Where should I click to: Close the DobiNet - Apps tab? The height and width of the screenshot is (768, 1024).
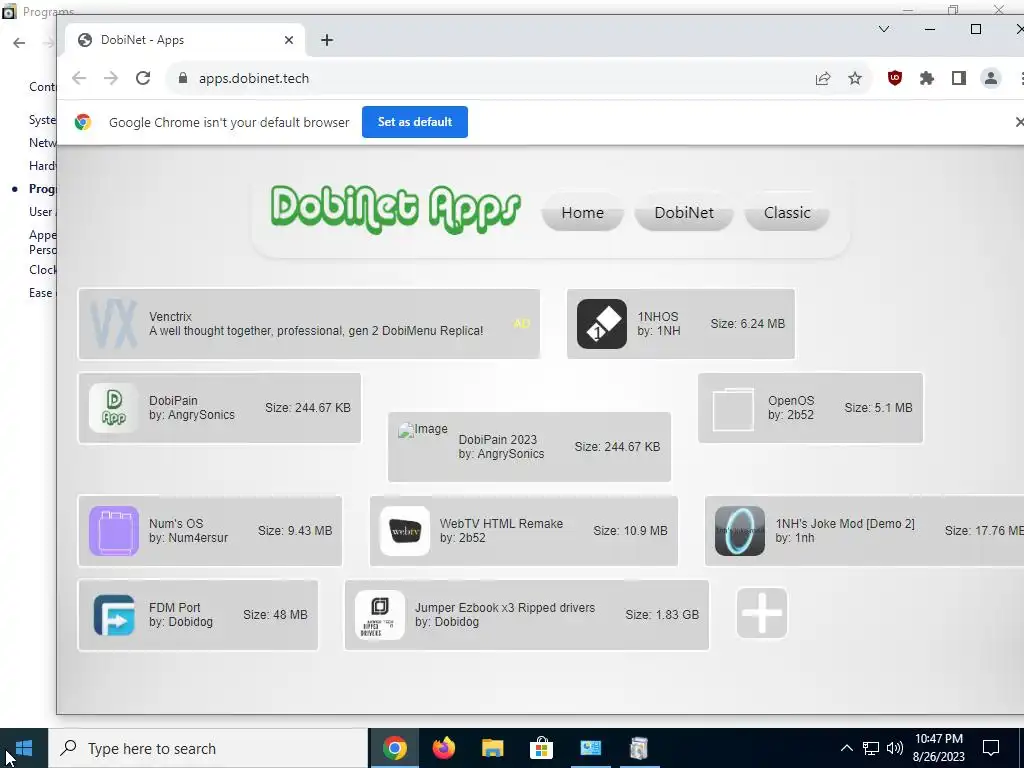[x=289, y=40]
